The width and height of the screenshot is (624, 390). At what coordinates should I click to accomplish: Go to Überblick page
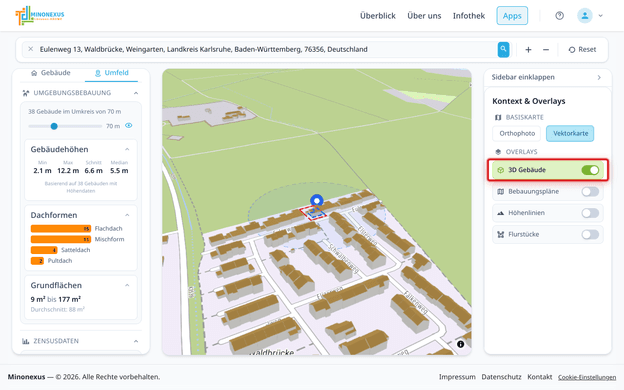point(378,16)
